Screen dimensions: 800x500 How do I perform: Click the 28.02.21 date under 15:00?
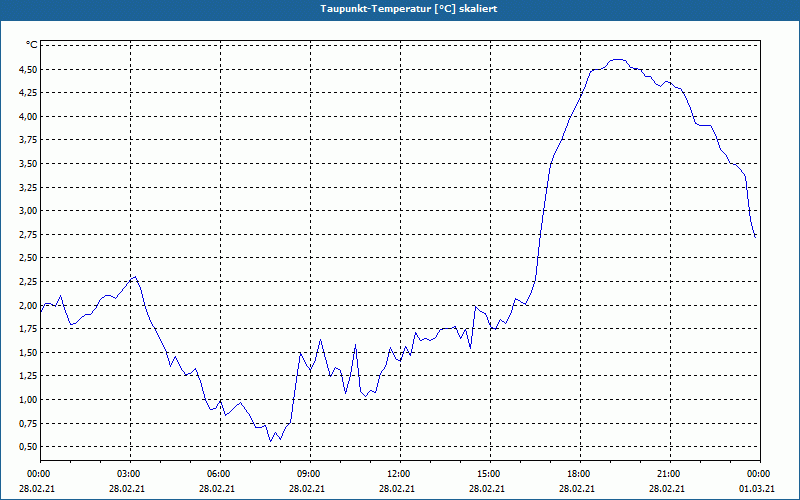[x=487, y=489]
